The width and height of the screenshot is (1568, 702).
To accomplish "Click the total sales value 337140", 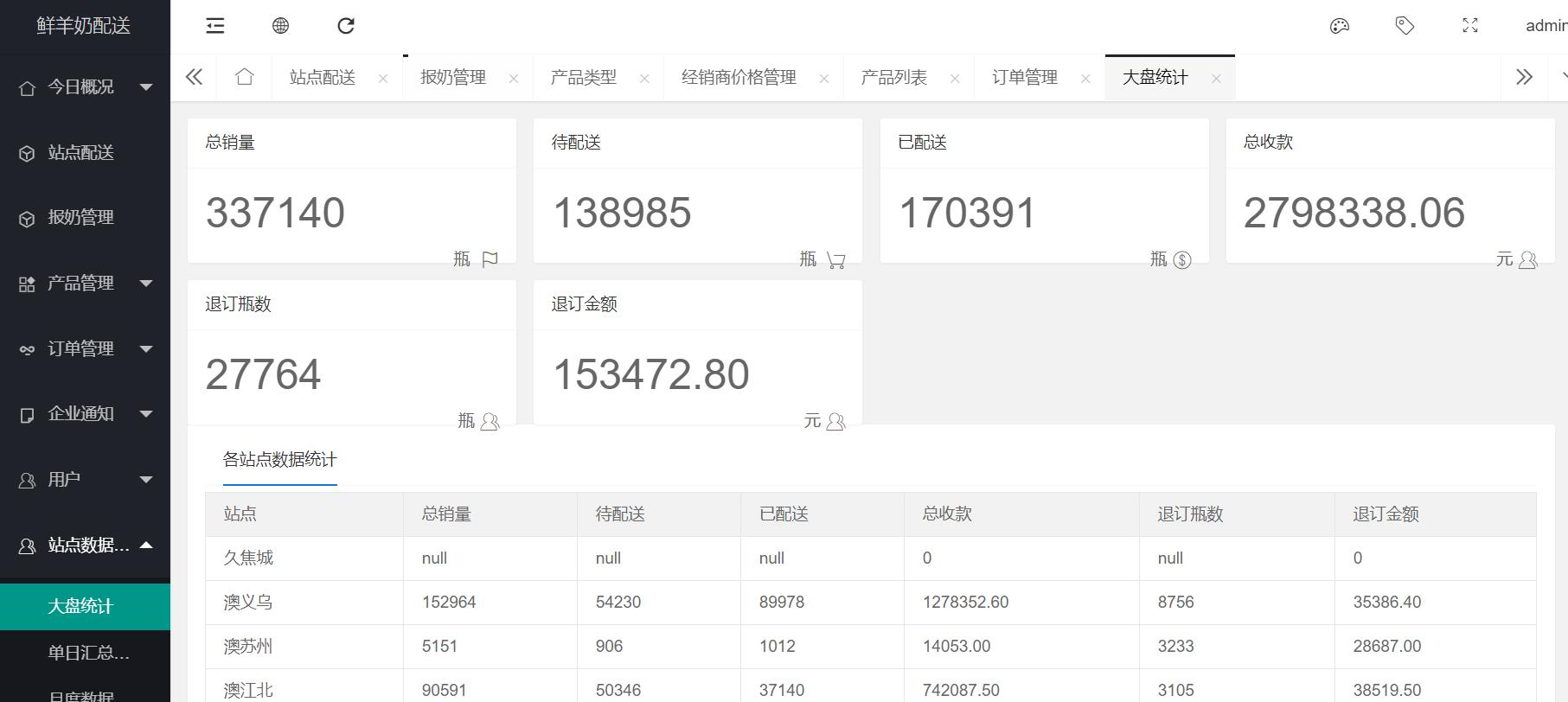I will coord(275,213).
